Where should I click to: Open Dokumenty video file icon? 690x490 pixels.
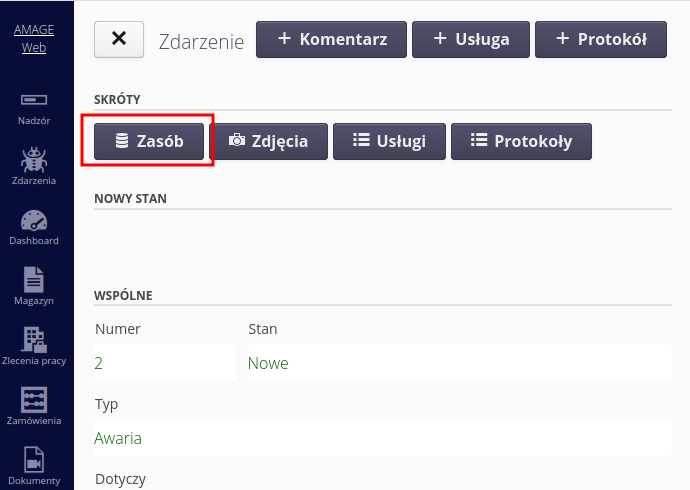(34, 460)
